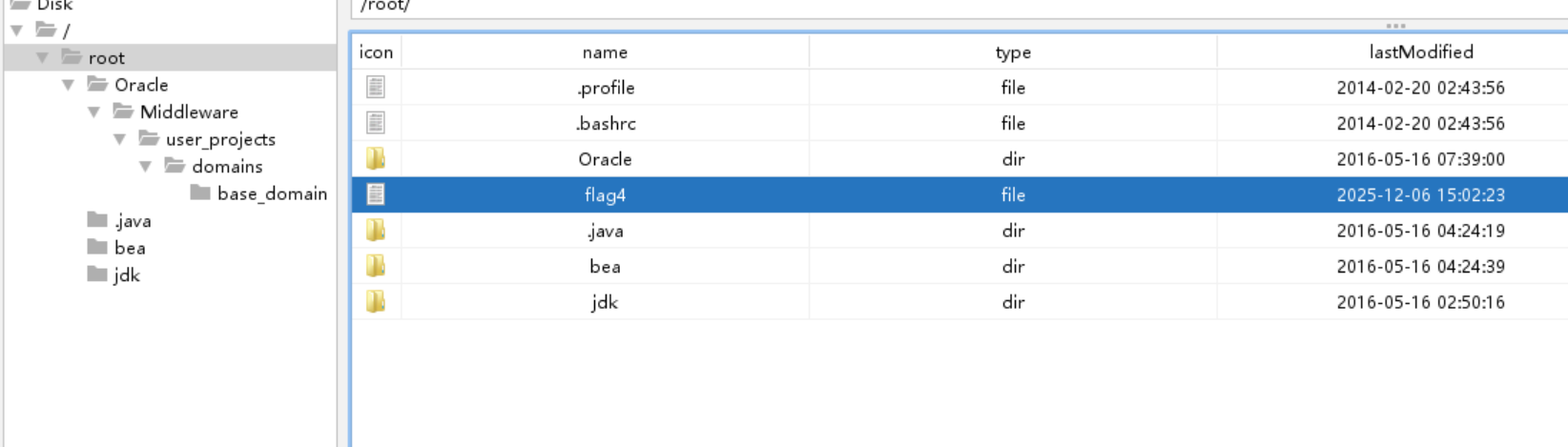Image resolution: width=1568 pixels, height=447 pixels.
Task: Click the .profile file icon
Action: coord(376,88)
